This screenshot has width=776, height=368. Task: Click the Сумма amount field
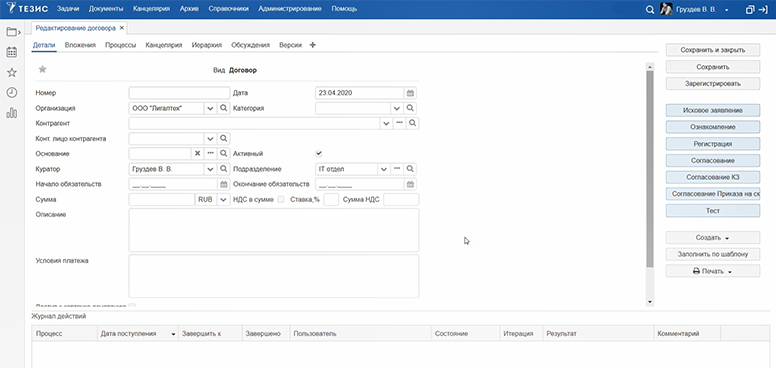coord(162,200)
